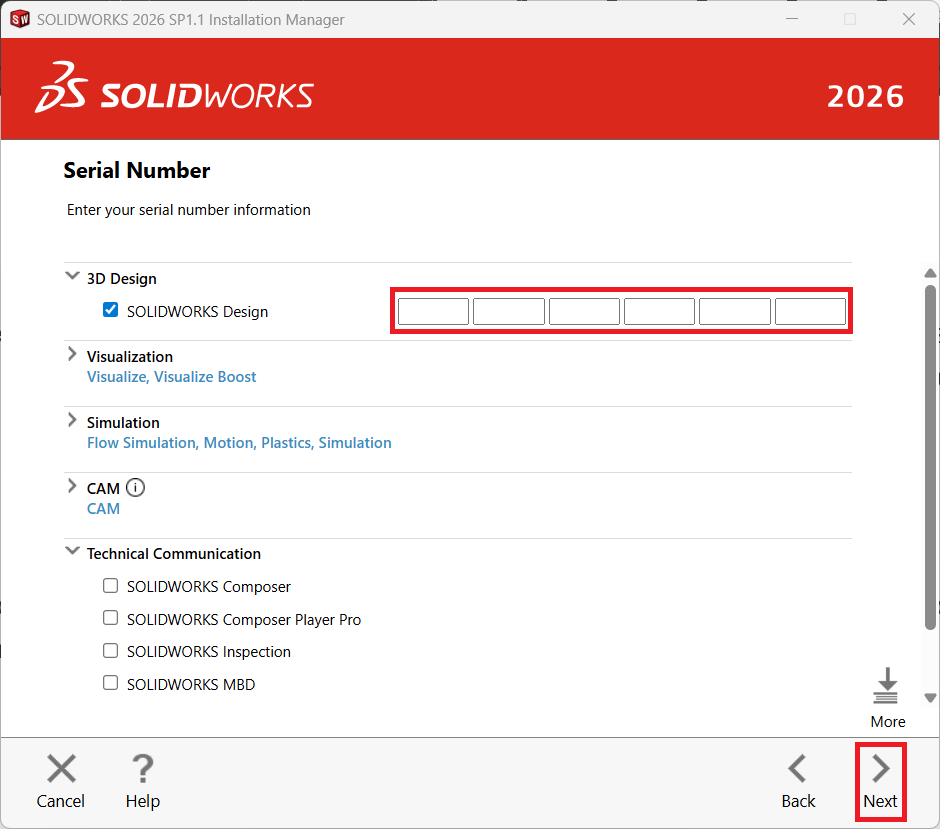The width and height of the screenshot is (940, 829).
Task: Open the Visualize, Visualize Boost link
Action: click(x=171, y=377)
